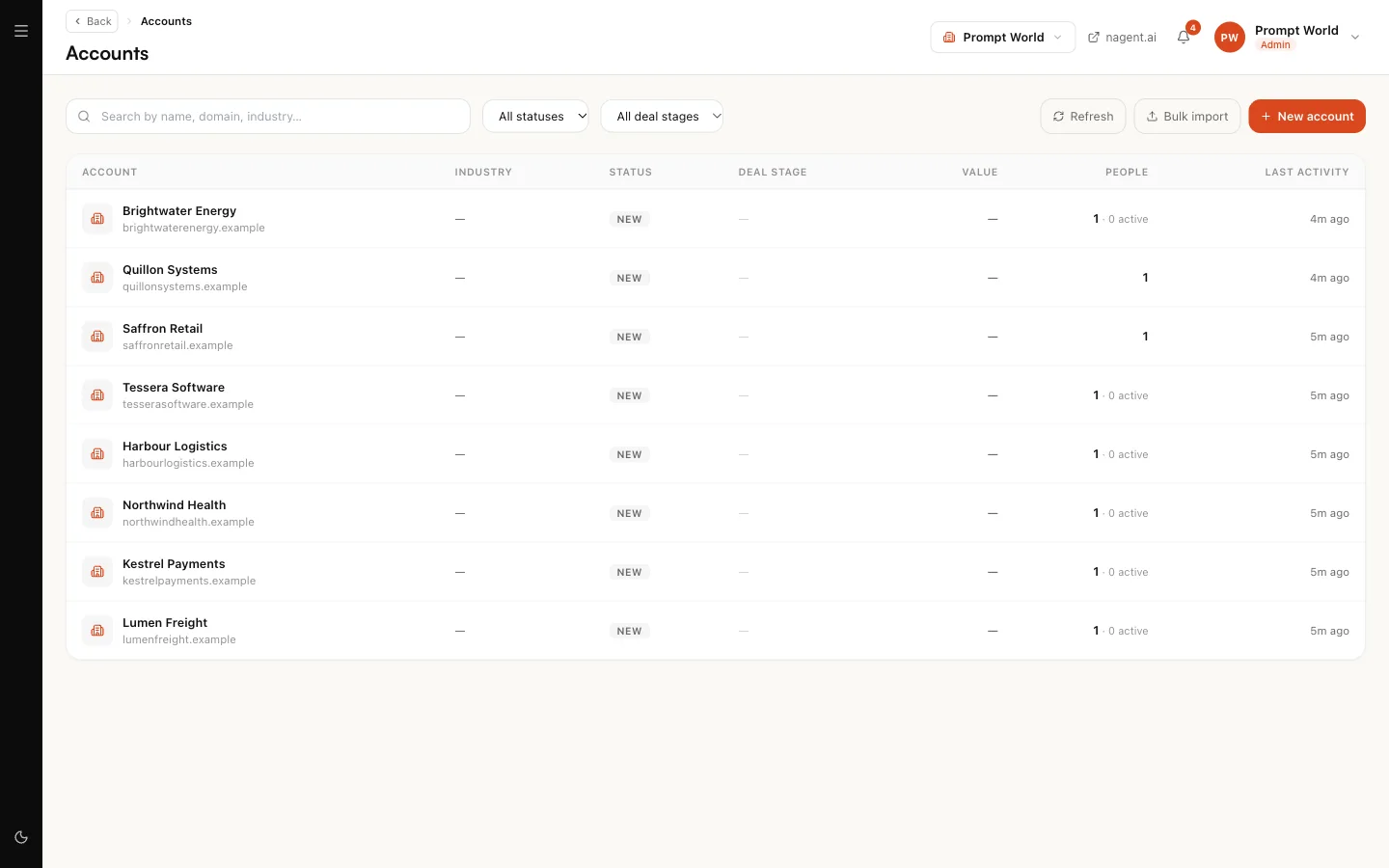Open the Northwind Health account name
This screenshot has height=868, width=1389.
(x=175, y=505)
